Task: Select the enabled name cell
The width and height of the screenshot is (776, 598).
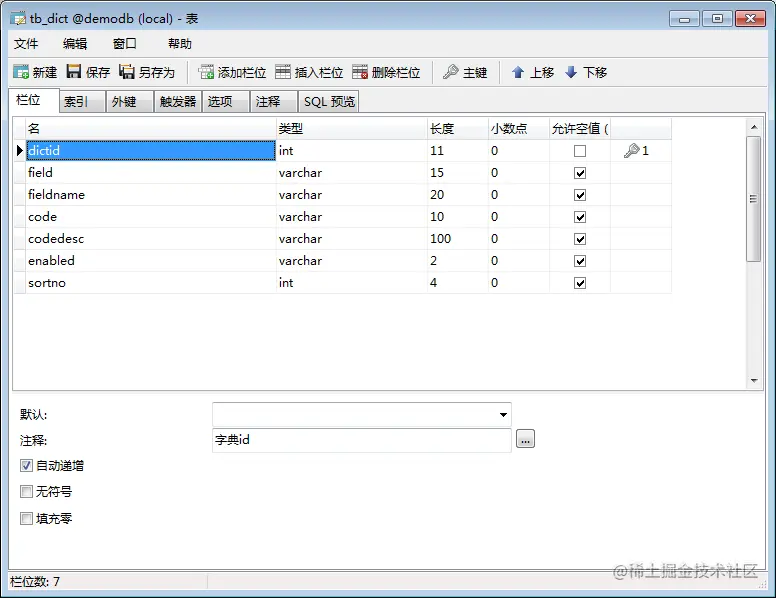Action: [151, 261]
